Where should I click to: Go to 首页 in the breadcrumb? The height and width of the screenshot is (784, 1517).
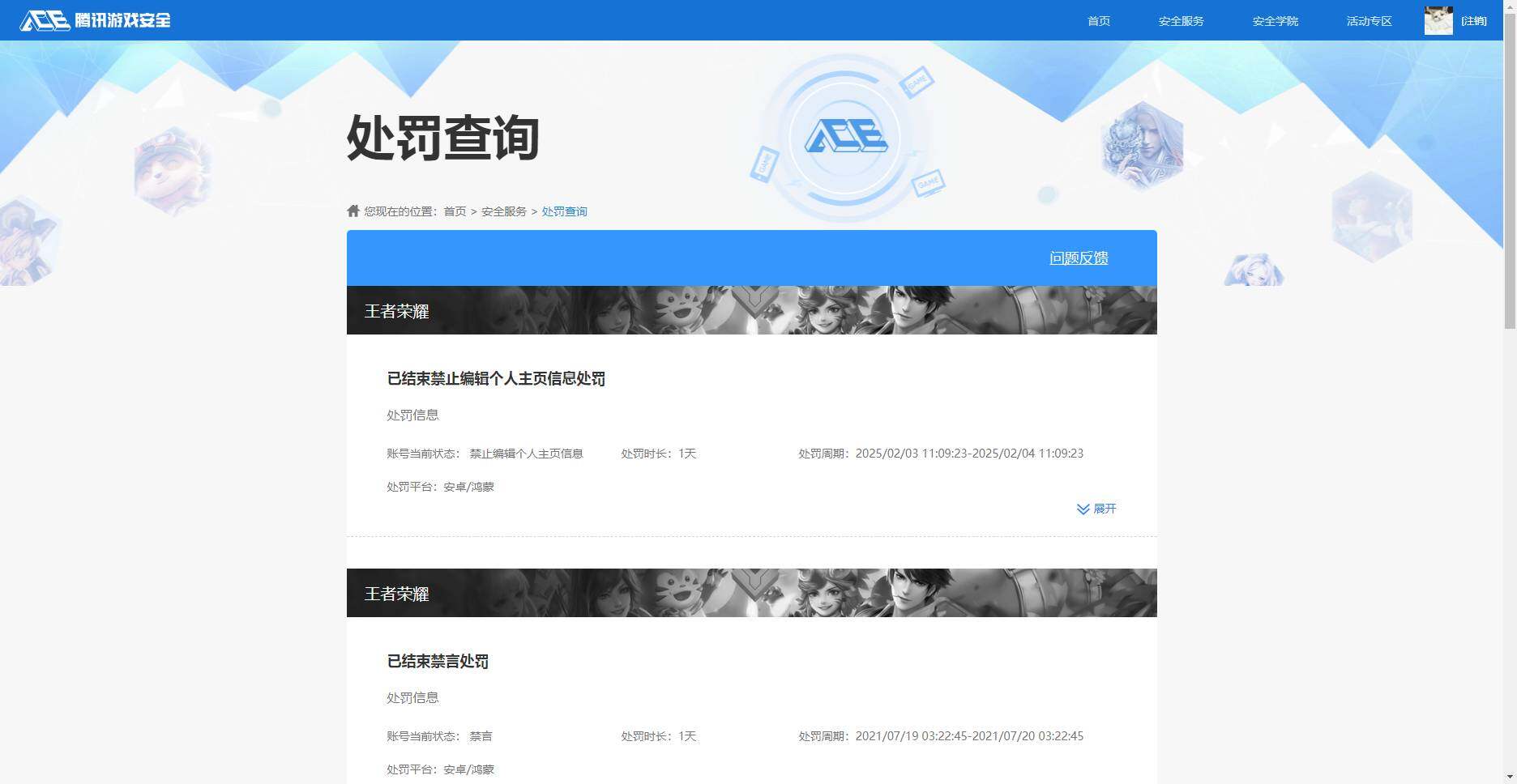pyautogui.click(x=455, y=211)
